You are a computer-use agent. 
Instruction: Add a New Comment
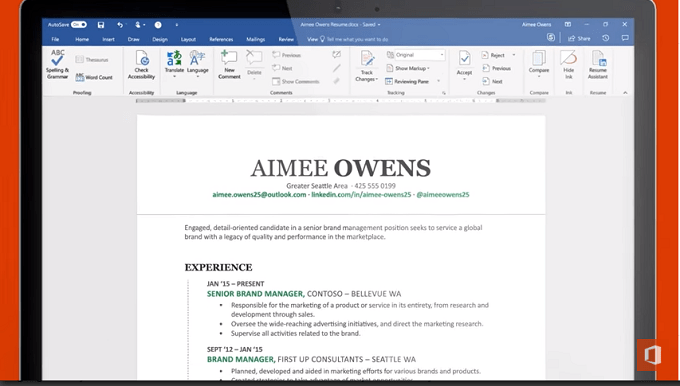coord(229,64)
